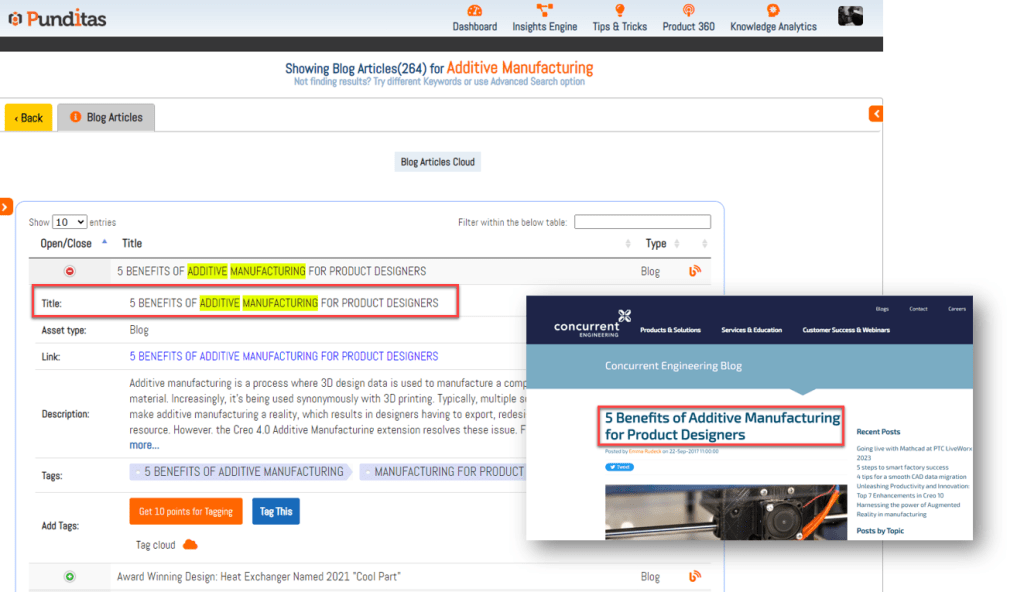Click Get 10 points for Tagging button
The image size is (1024, 592).
coord(185,511)
